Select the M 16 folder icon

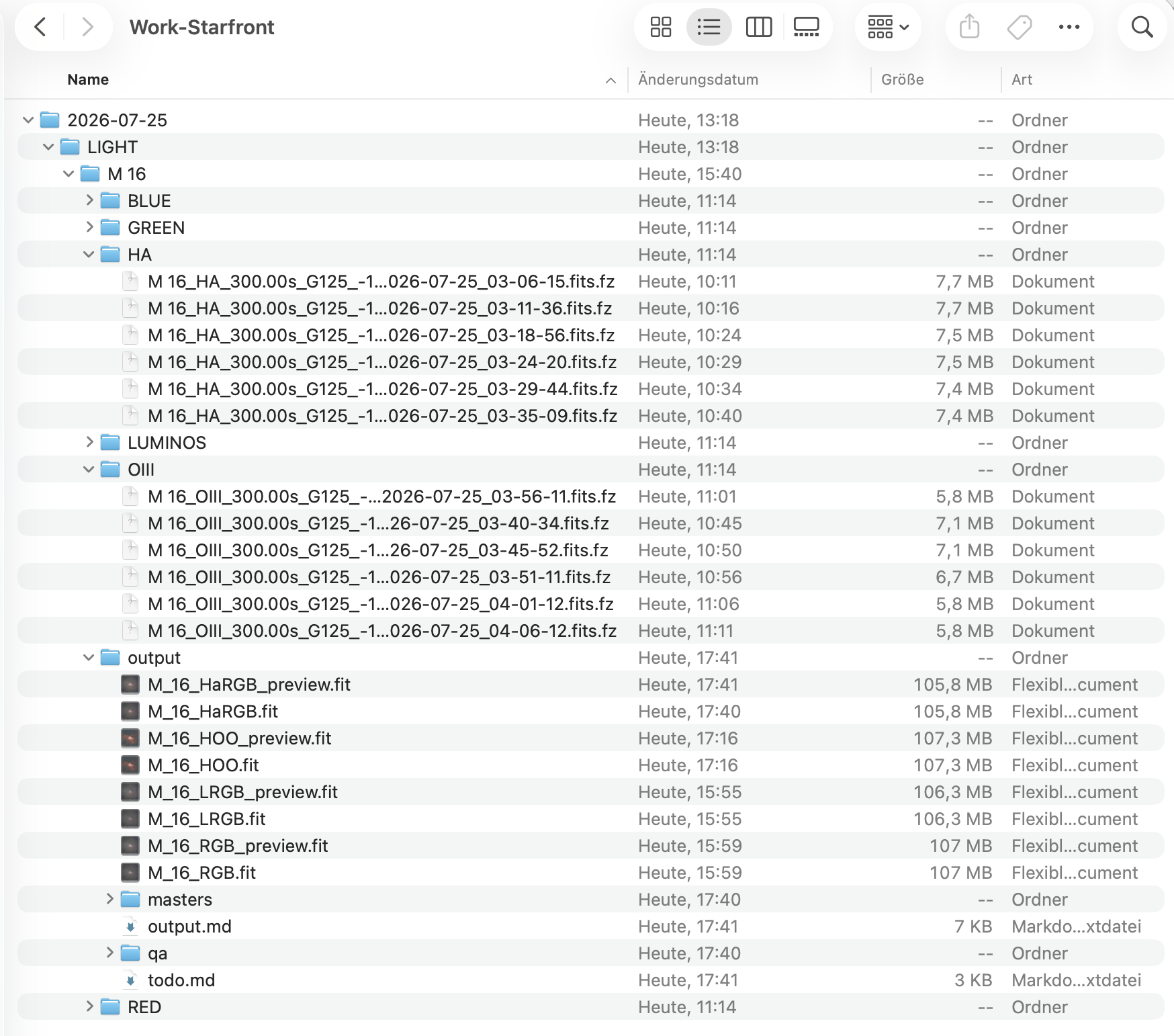click(x=90, y=174)
